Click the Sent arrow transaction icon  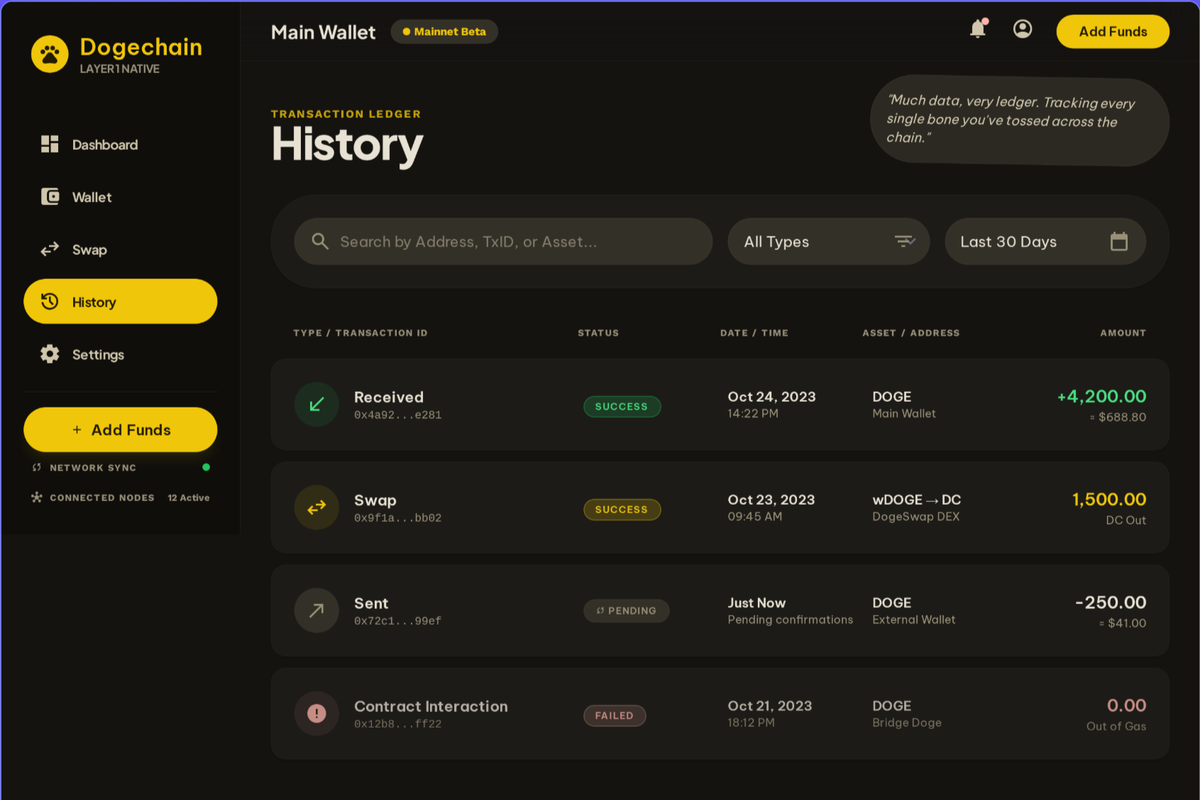click(316, 610)
